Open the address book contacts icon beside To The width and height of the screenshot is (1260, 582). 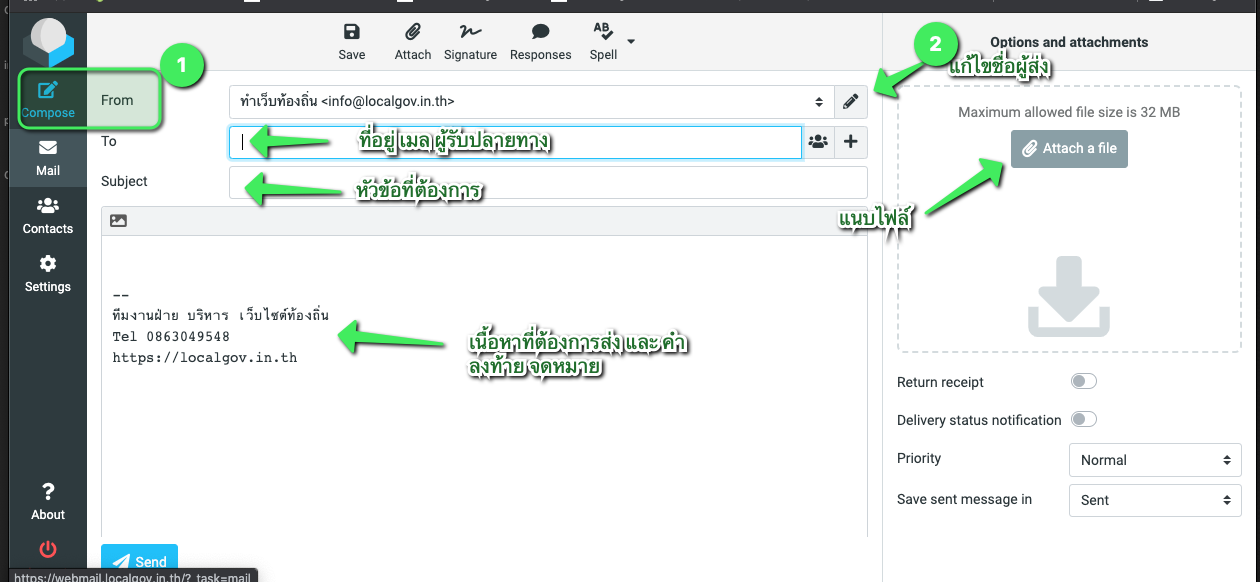[x=818, y=142]
